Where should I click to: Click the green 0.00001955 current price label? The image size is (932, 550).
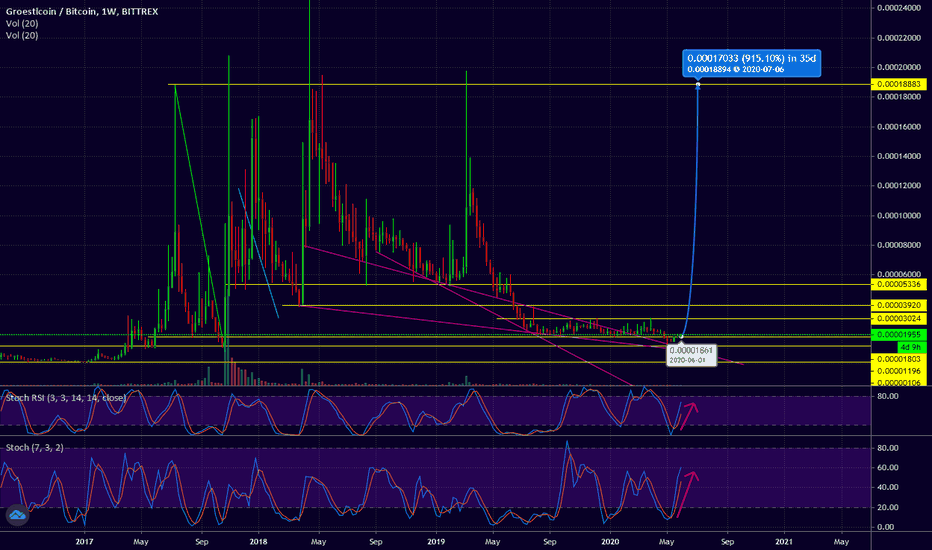tap(899, 335)
